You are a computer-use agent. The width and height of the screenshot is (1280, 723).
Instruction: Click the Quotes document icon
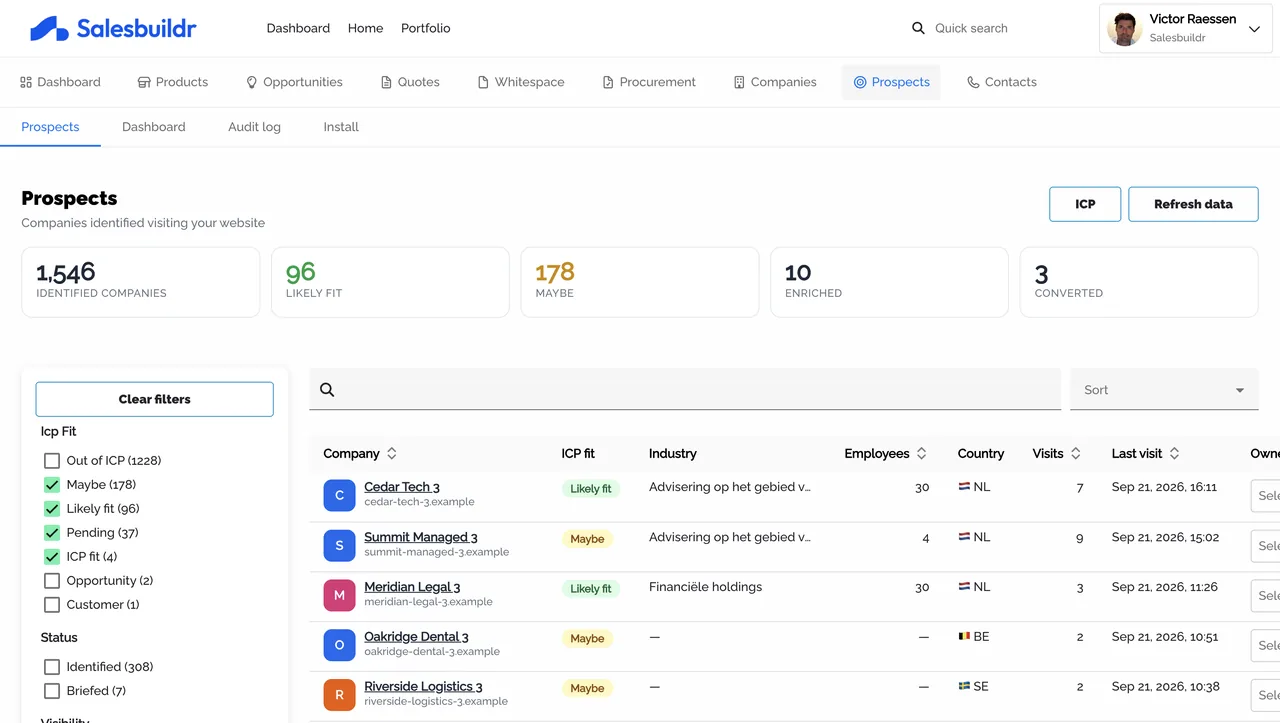point(386,82)
